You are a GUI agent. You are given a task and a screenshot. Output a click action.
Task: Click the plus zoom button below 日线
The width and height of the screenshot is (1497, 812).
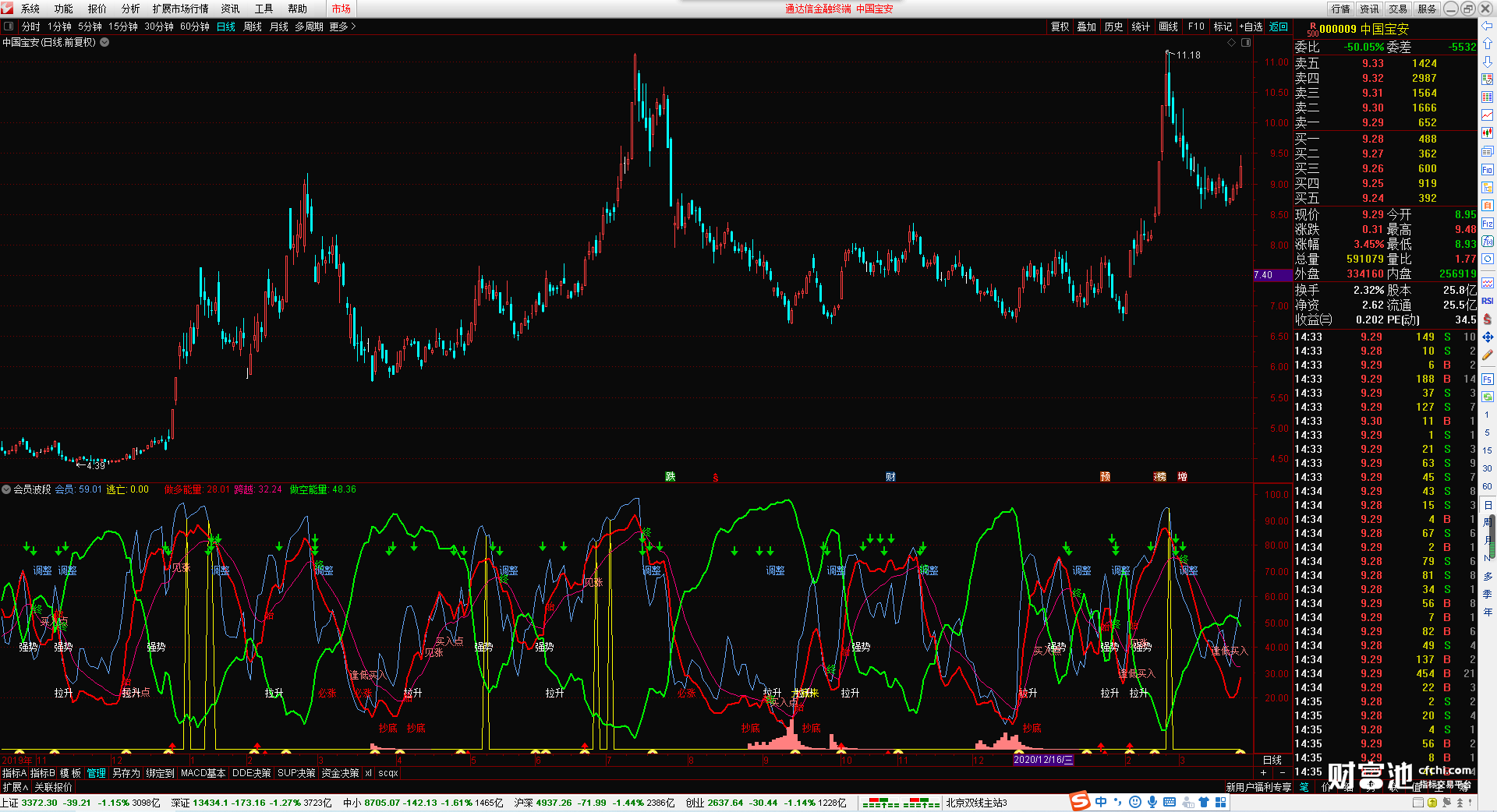click(1264, 772)
